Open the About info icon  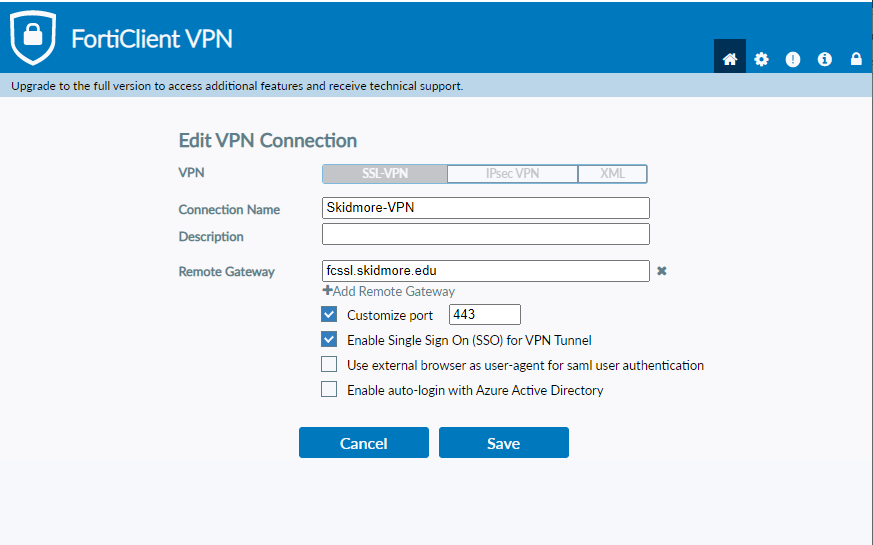click(x=825, y=59)
